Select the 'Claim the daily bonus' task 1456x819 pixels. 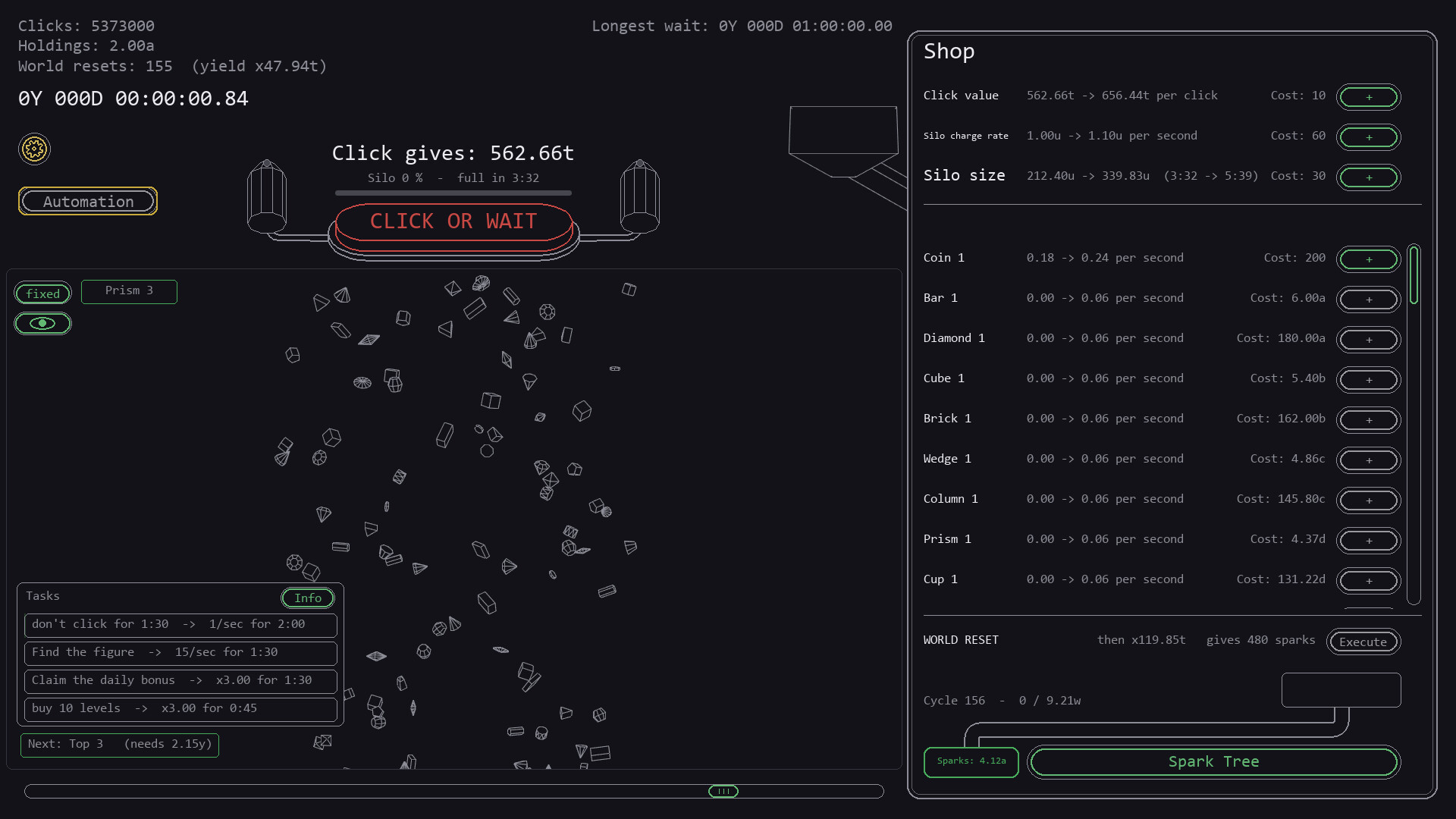pos(180,681)
